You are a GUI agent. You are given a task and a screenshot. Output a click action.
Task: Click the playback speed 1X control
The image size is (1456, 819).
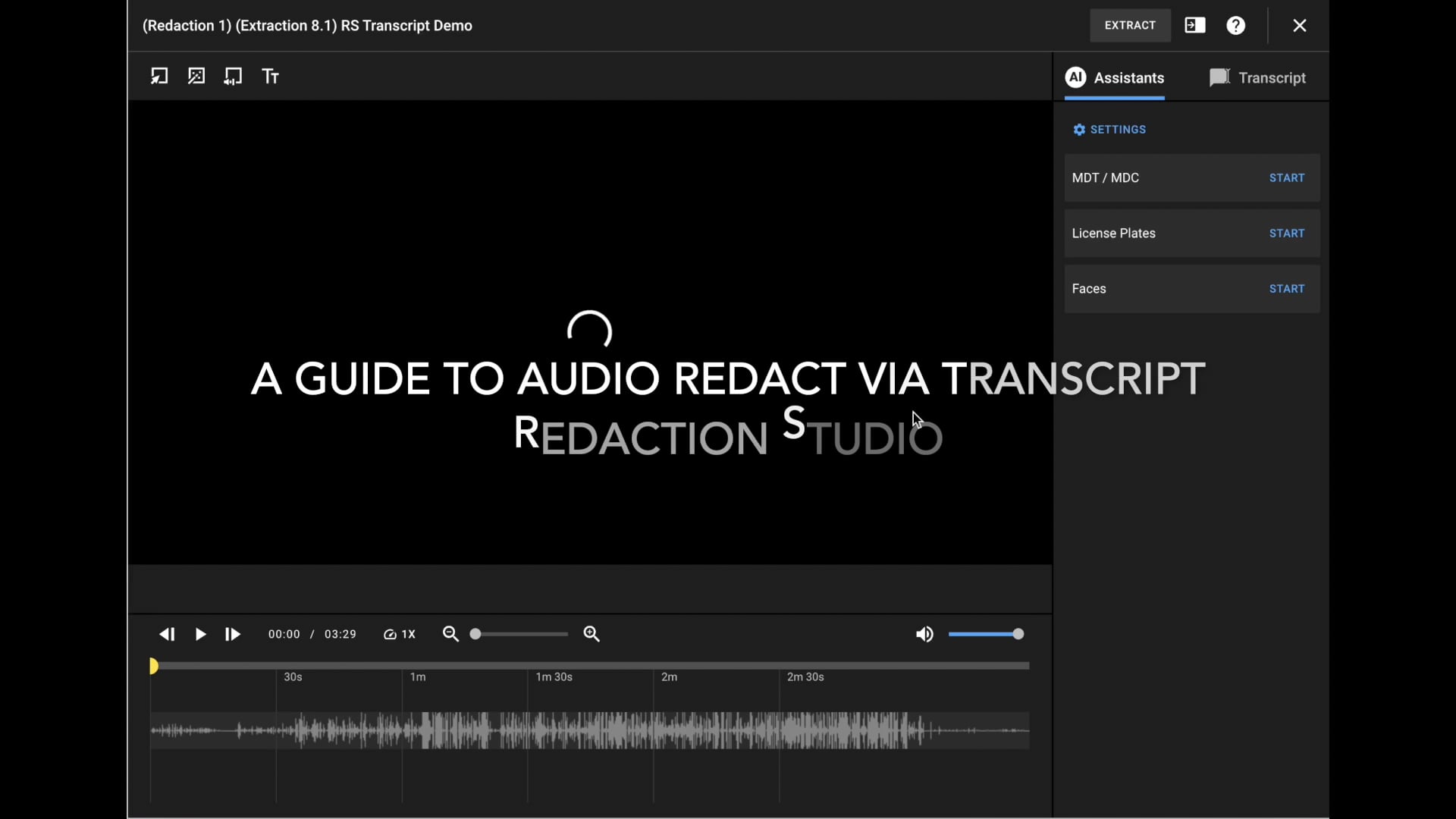(x=400, y=634)
